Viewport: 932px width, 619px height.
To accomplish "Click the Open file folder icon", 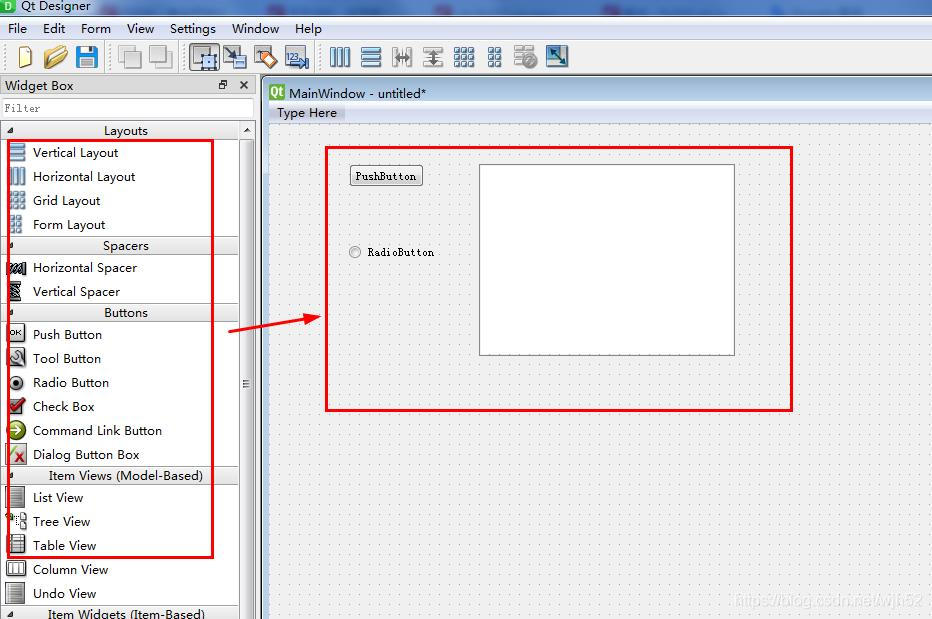I will pos(55,57).
